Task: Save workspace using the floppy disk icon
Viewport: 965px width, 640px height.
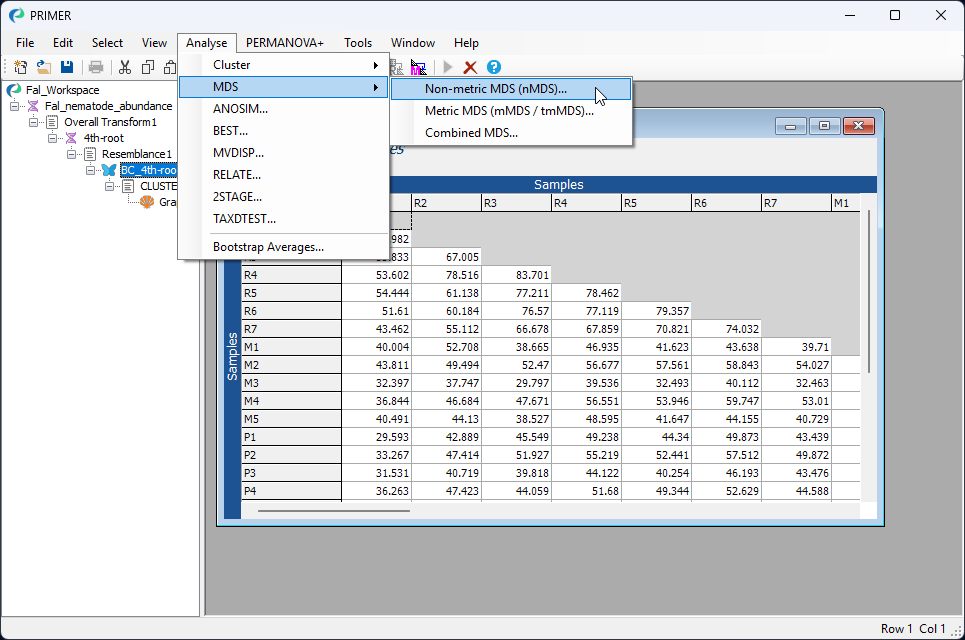Action: [67, 67]
